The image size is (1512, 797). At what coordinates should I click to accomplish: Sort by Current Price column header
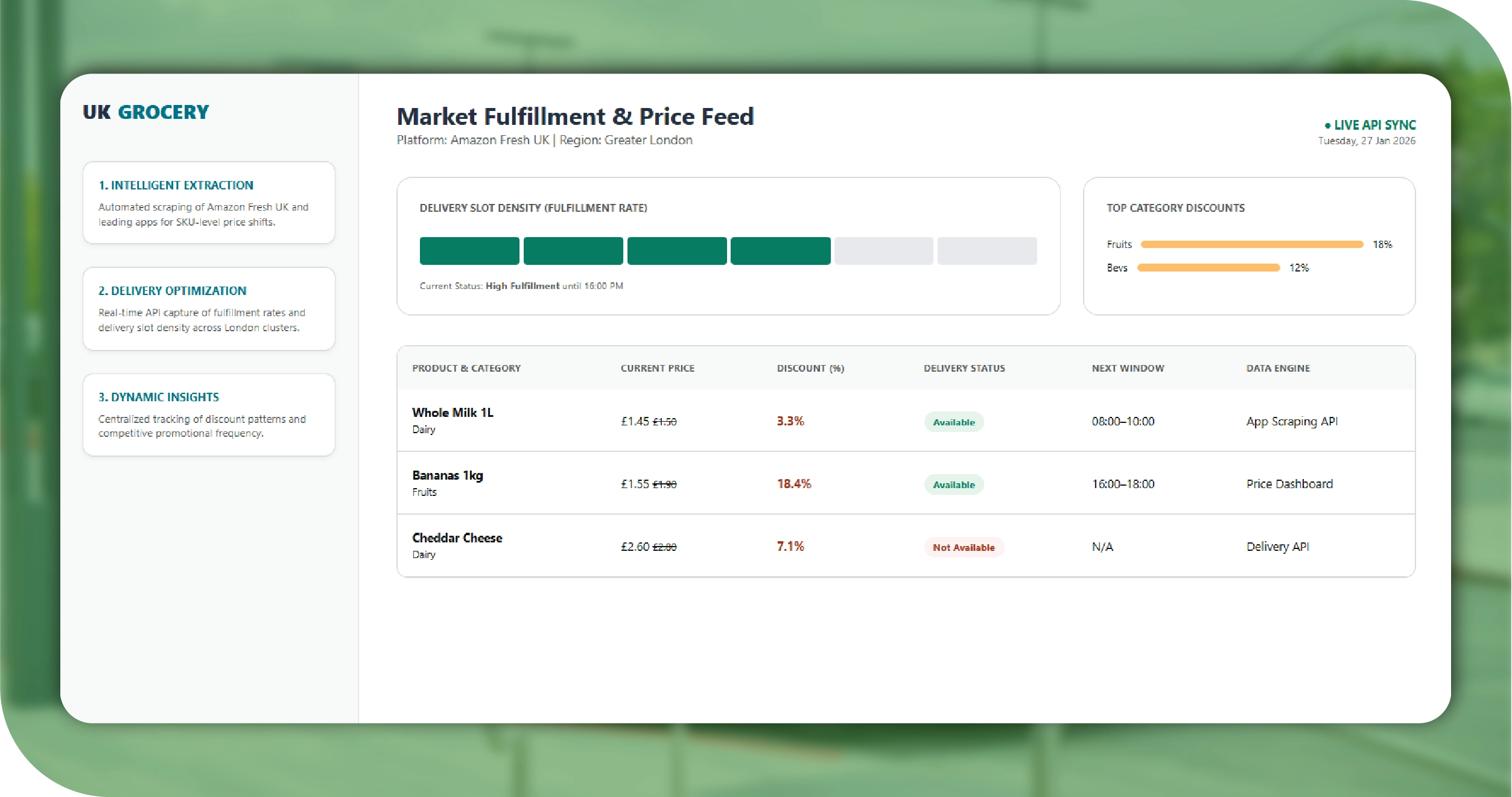(657, 368)
